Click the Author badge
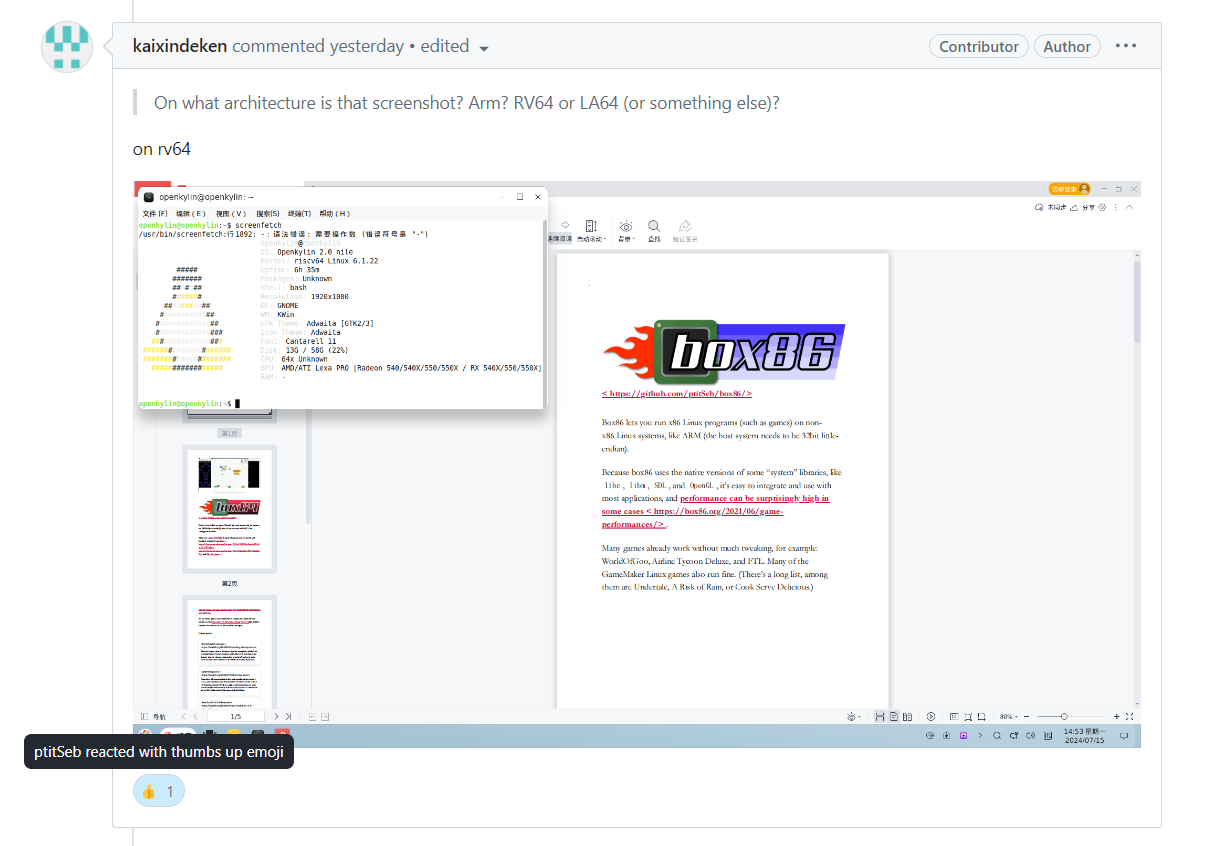 tap(1067, 46)
